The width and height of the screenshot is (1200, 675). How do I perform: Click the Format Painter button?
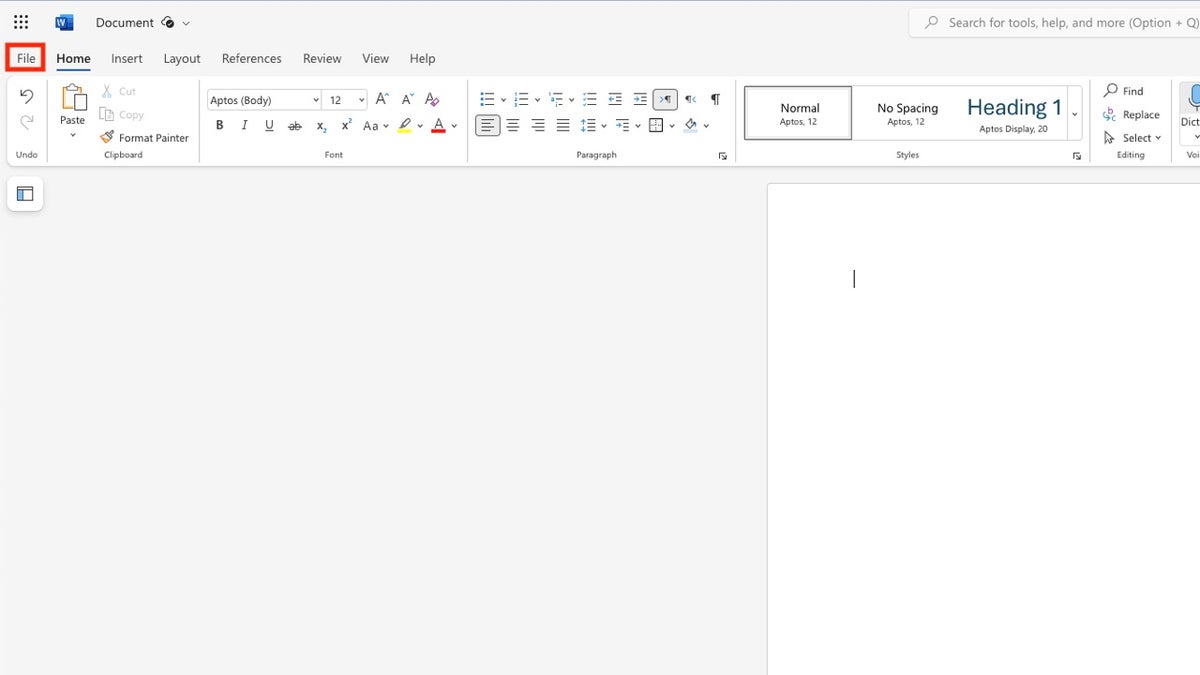coord(145,138)
